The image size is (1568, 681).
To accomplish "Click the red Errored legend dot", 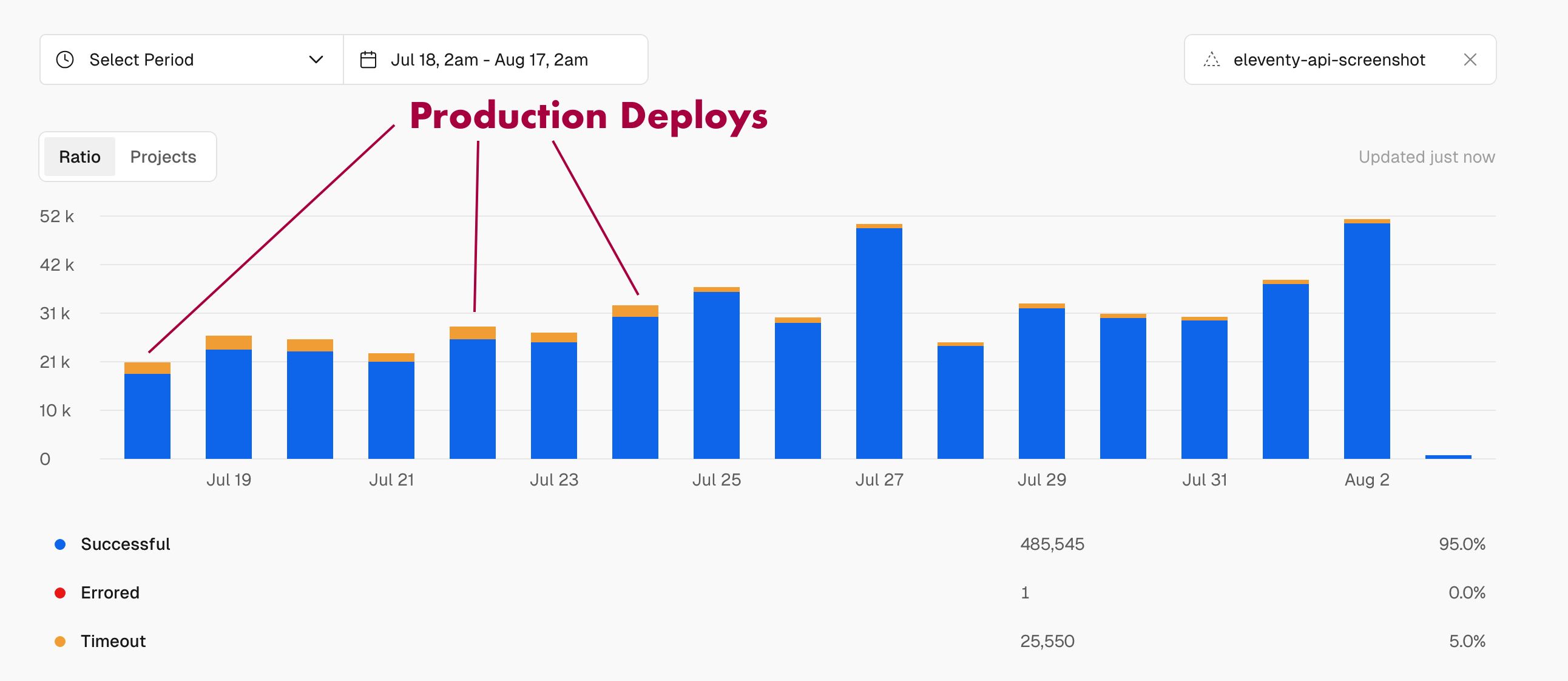I will (59, 593).
